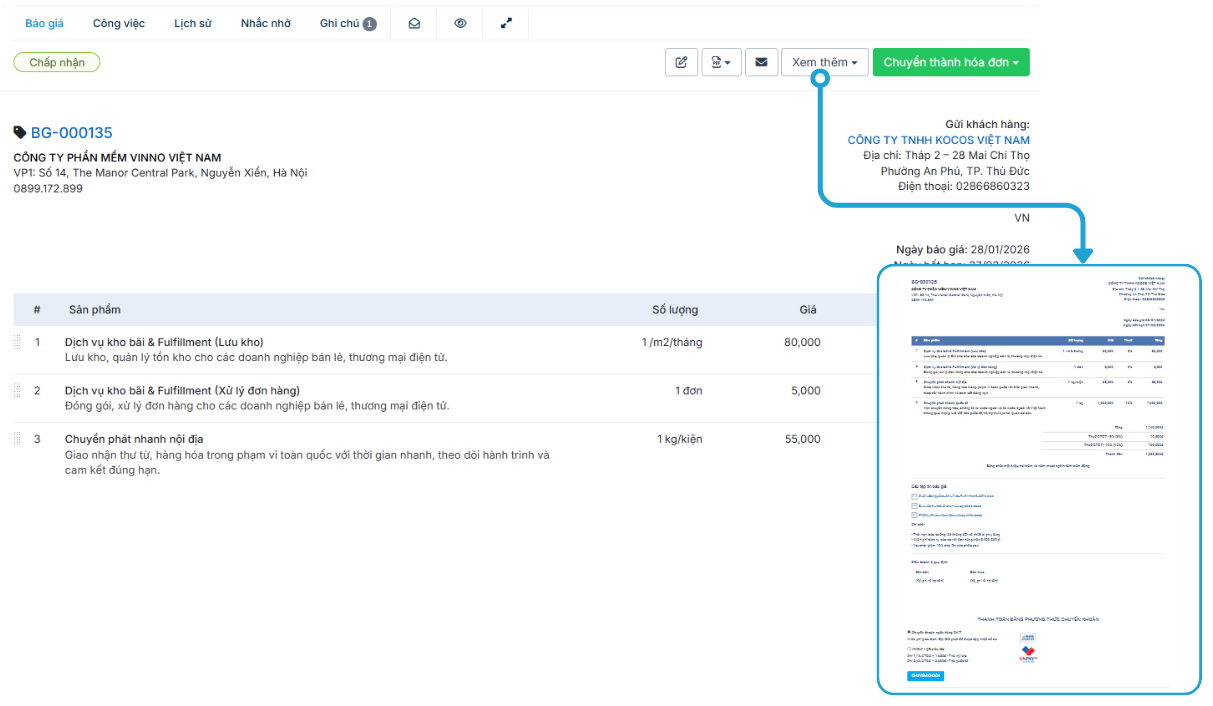Click drag handle of row 3
The height and width of the screenshot is (706, 1213).
tap(17, 439)
